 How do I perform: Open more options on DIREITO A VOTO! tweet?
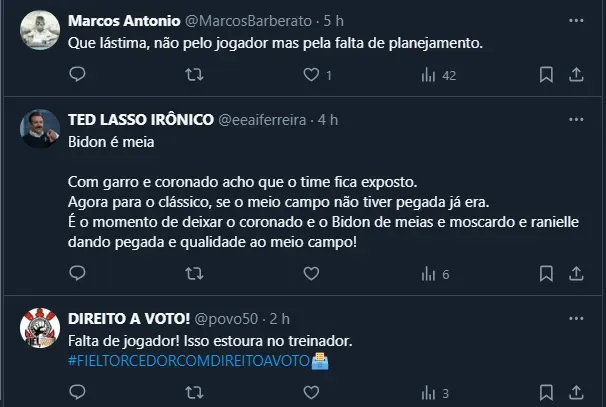[576, 318]
